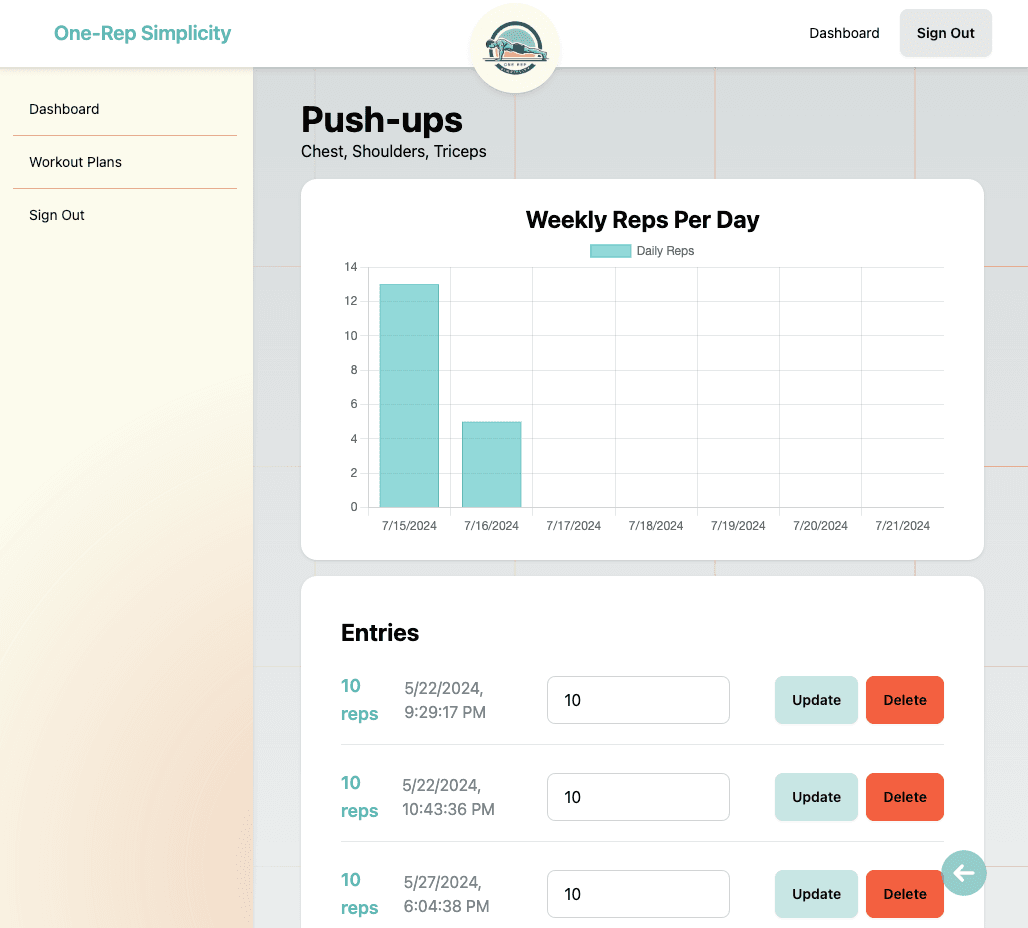Image resolution: width=1028 pixels, height=928 pixels.
Task: Click the 7/16/2024 bar in chart
Action: point(491,464)
